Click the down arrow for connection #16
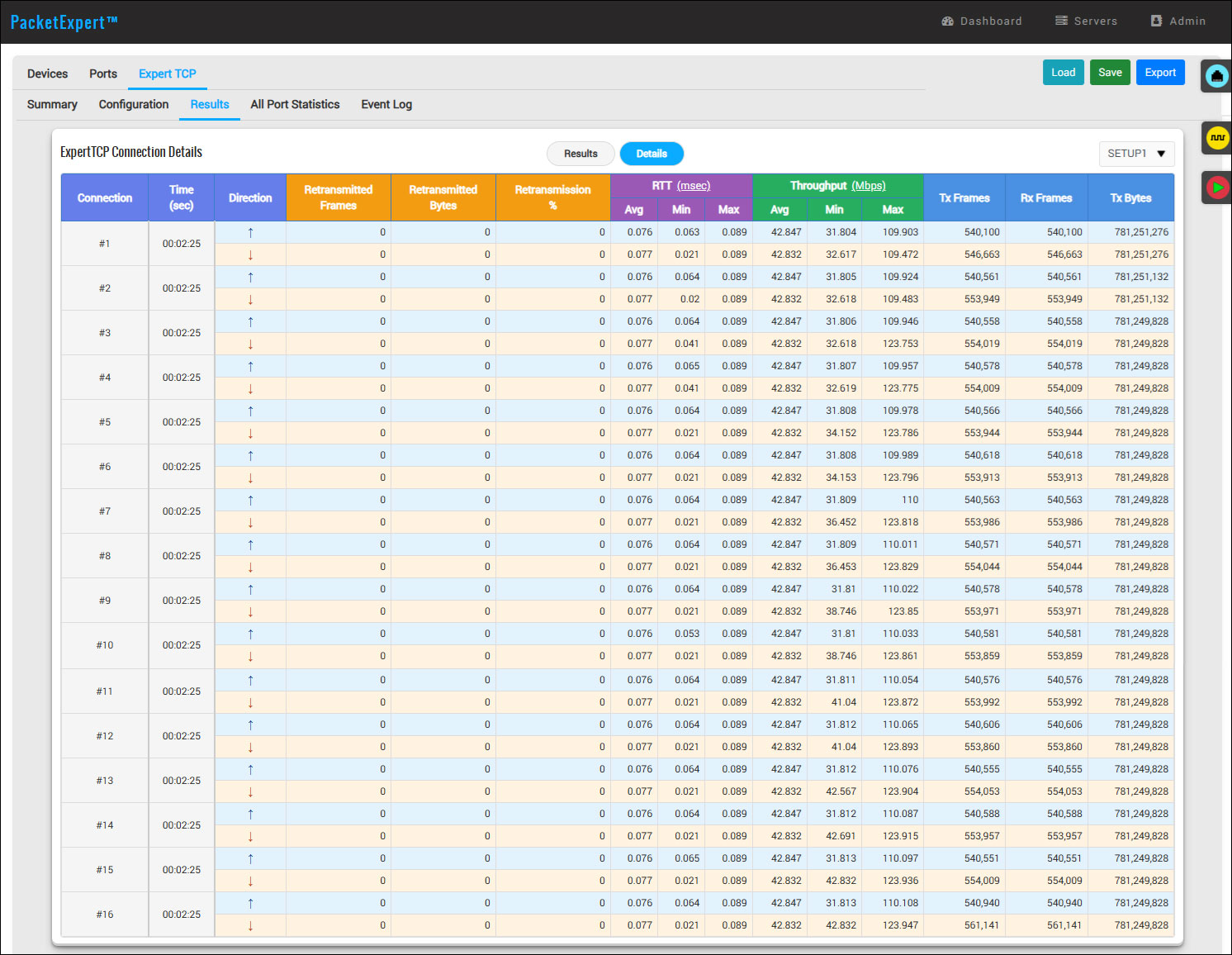The image size is (1232, 955). (x=250, y=925)
